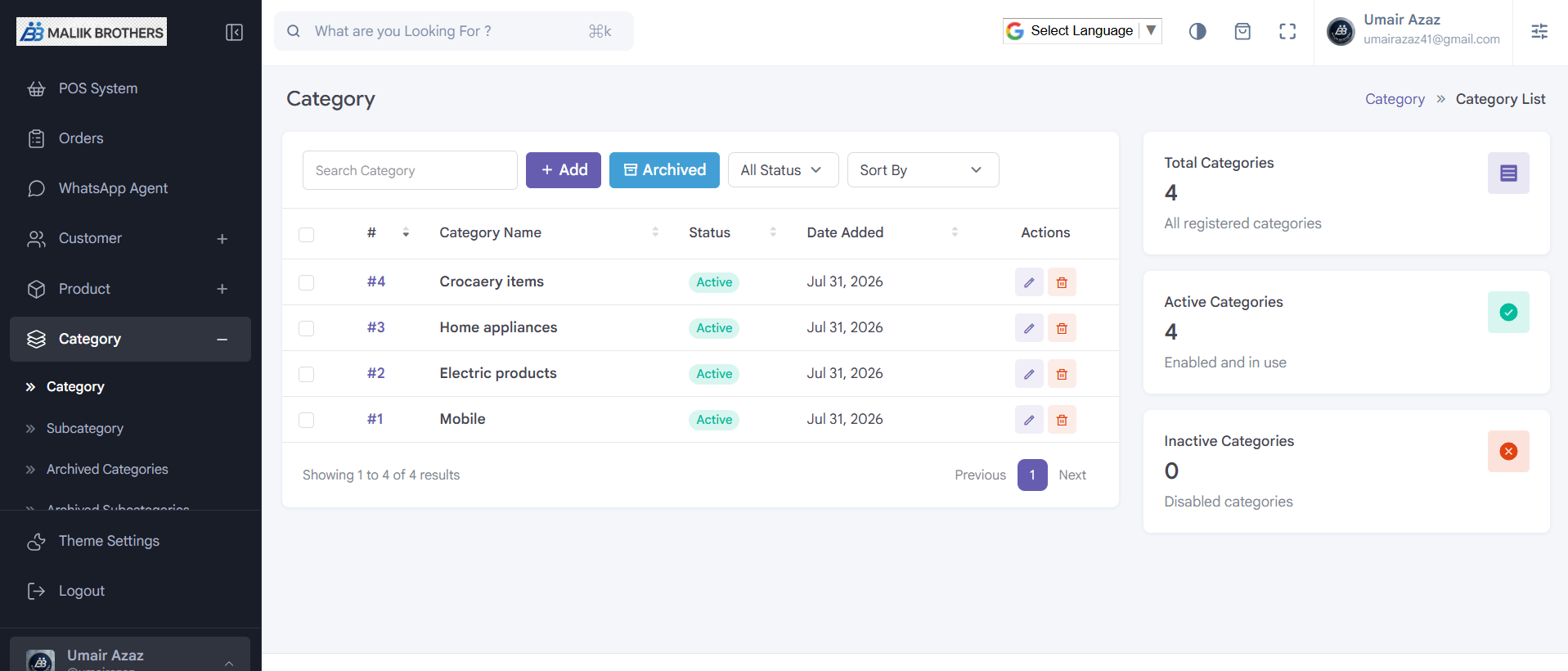The width and height of the screenshot is (1568, 671).
Task: Click the blue Archived button
Action: tap(664, 170)
